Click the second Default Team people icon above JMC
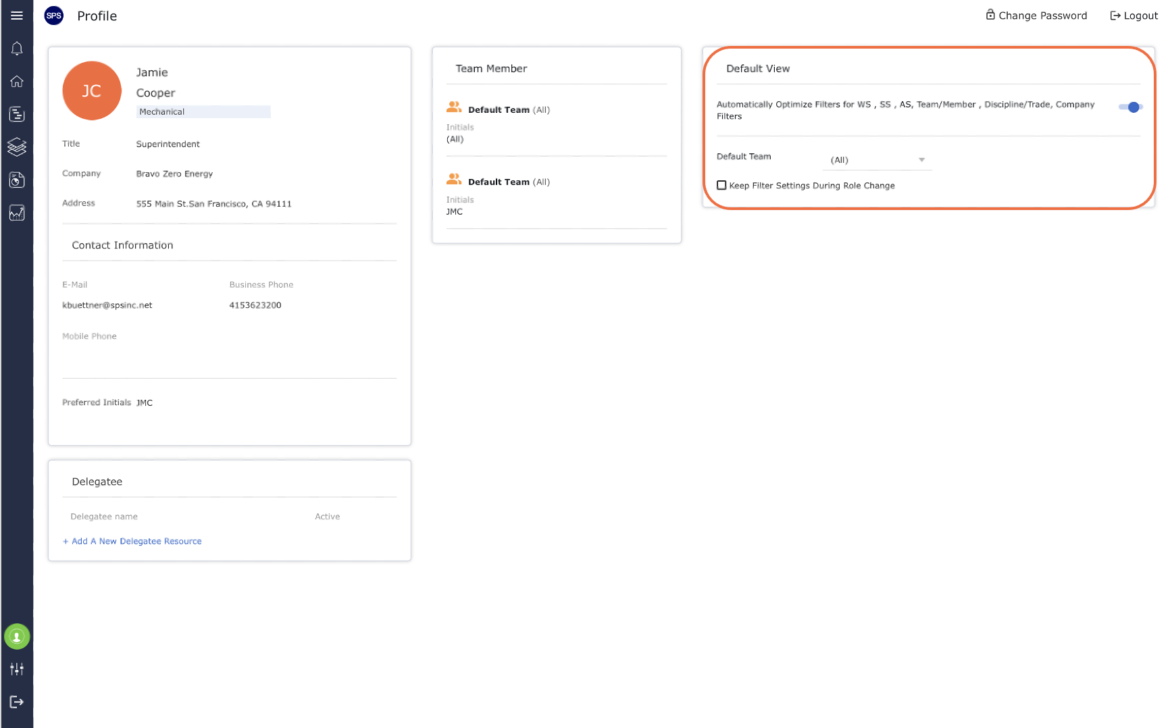This screenshot has height=728, width=1170. pyautogui.click(x=454, y=180)
